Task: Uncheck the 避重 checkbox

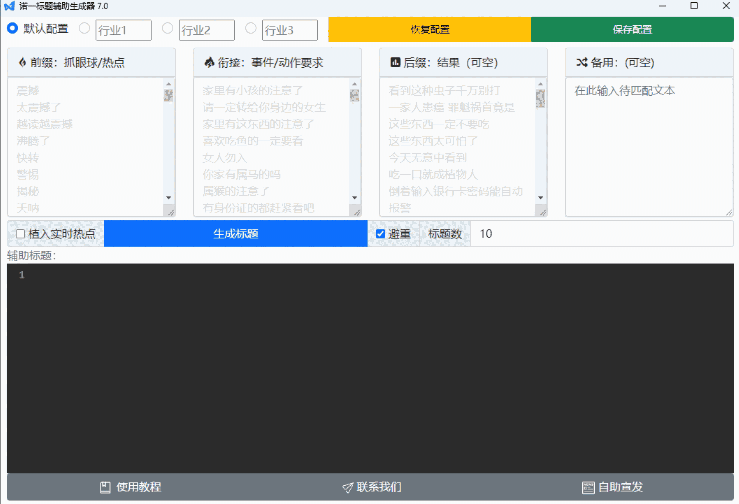Action: pyautogui.click(x=380, y=234)
